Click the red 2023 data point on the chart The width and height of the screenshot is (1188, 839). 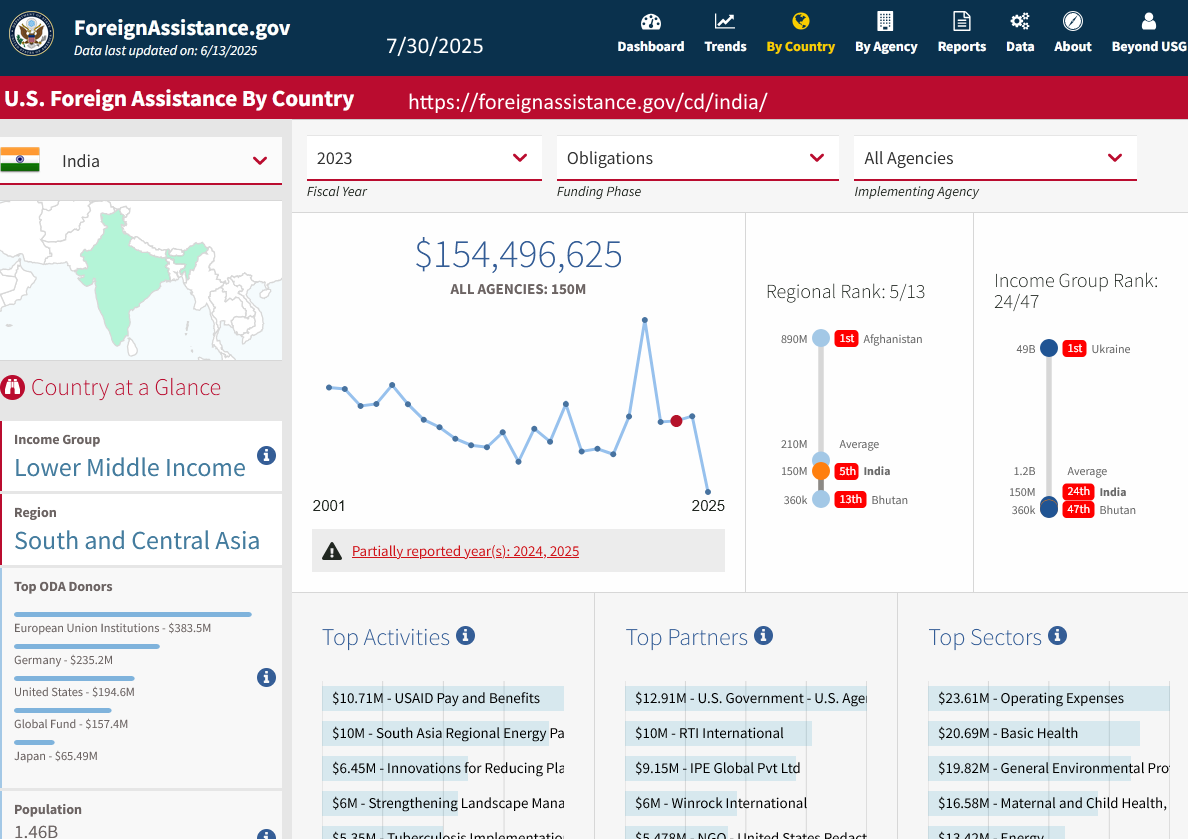(x=677, y=421)
